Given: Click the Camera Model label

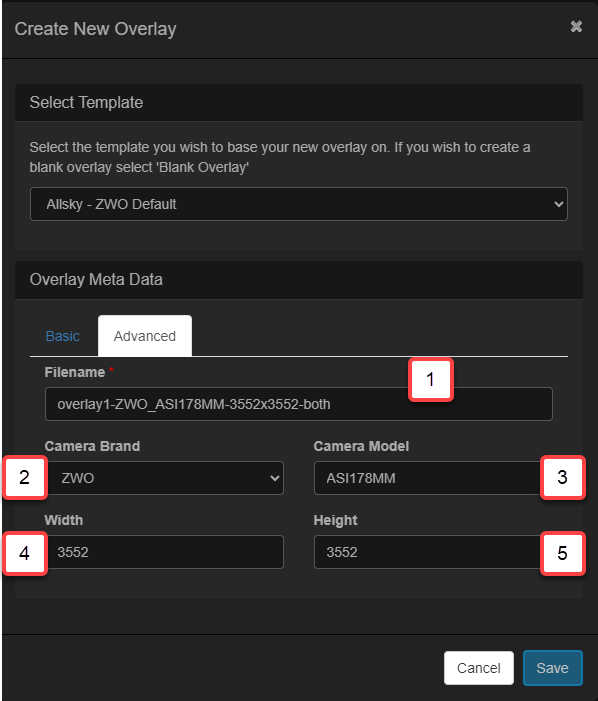Looking at the screenshot, I should pyautogui.click(x=361, y=446).
